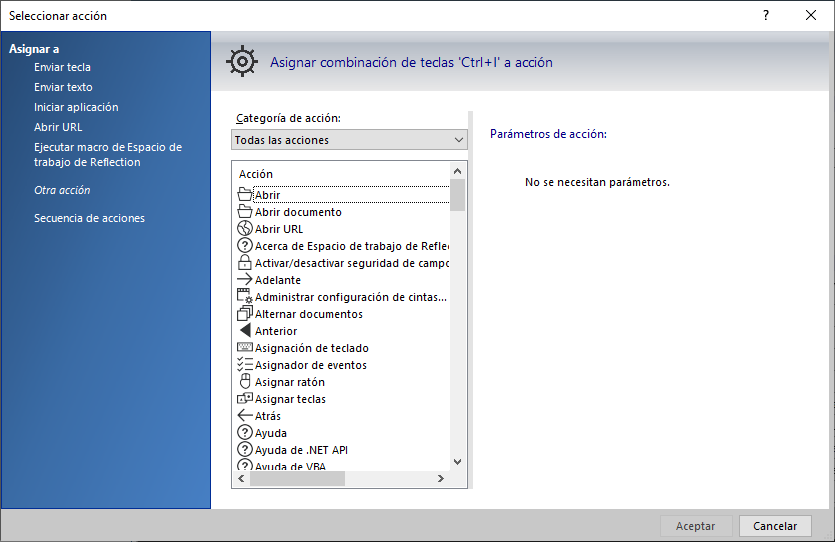
Task: Click the lock icon for Activar/desactivar seguridad
Action: 244,262
